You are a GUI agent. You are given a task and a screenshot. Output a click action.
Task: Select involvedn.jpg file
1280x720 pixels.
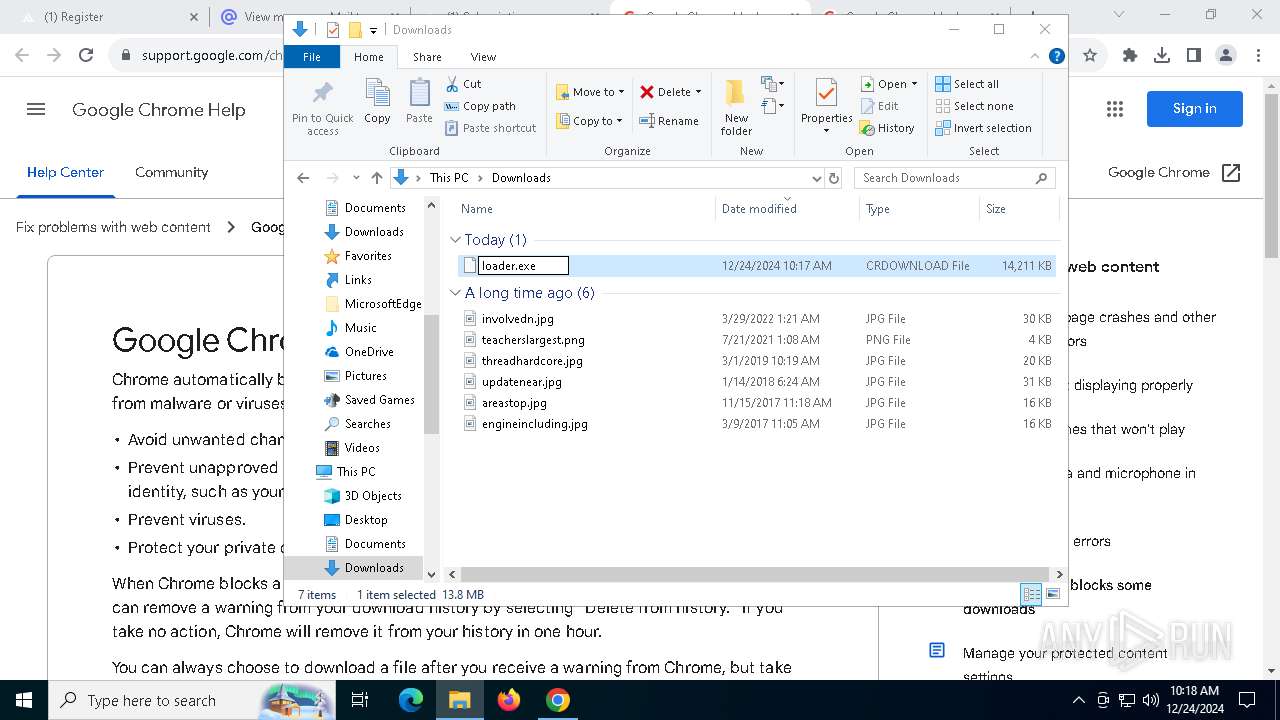518,319
